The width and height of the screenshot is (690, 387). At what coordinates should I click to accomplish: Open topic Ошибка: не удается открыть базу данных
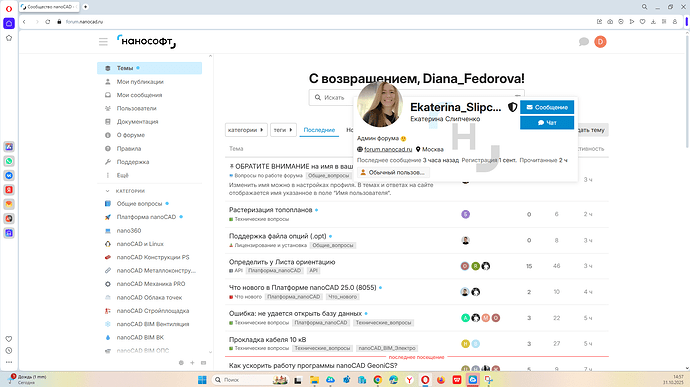pos(295,313)
